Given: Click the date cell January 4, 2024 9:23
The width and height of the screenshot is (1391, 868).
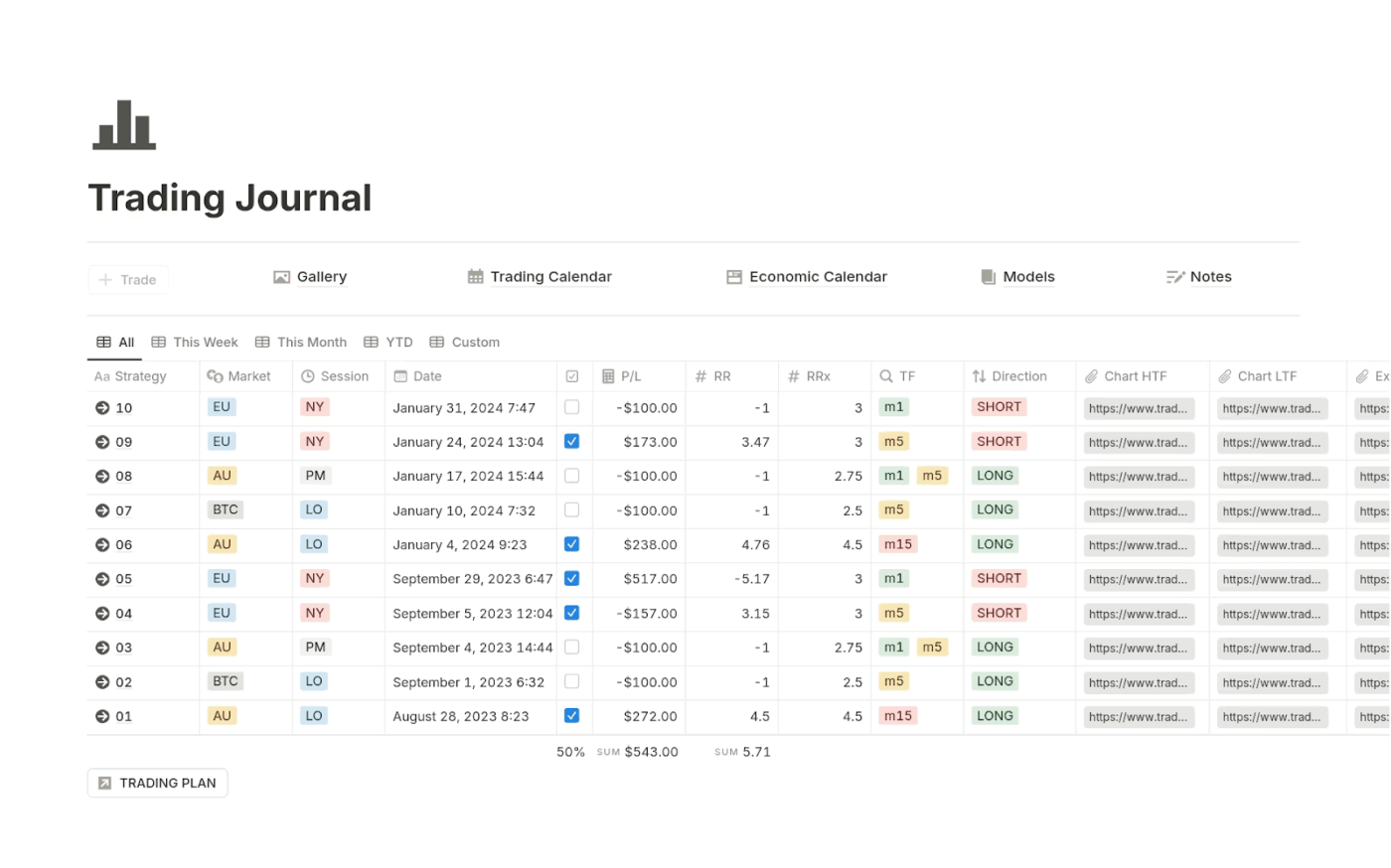Looking at the screenshot, I should (x=460, y=545).
